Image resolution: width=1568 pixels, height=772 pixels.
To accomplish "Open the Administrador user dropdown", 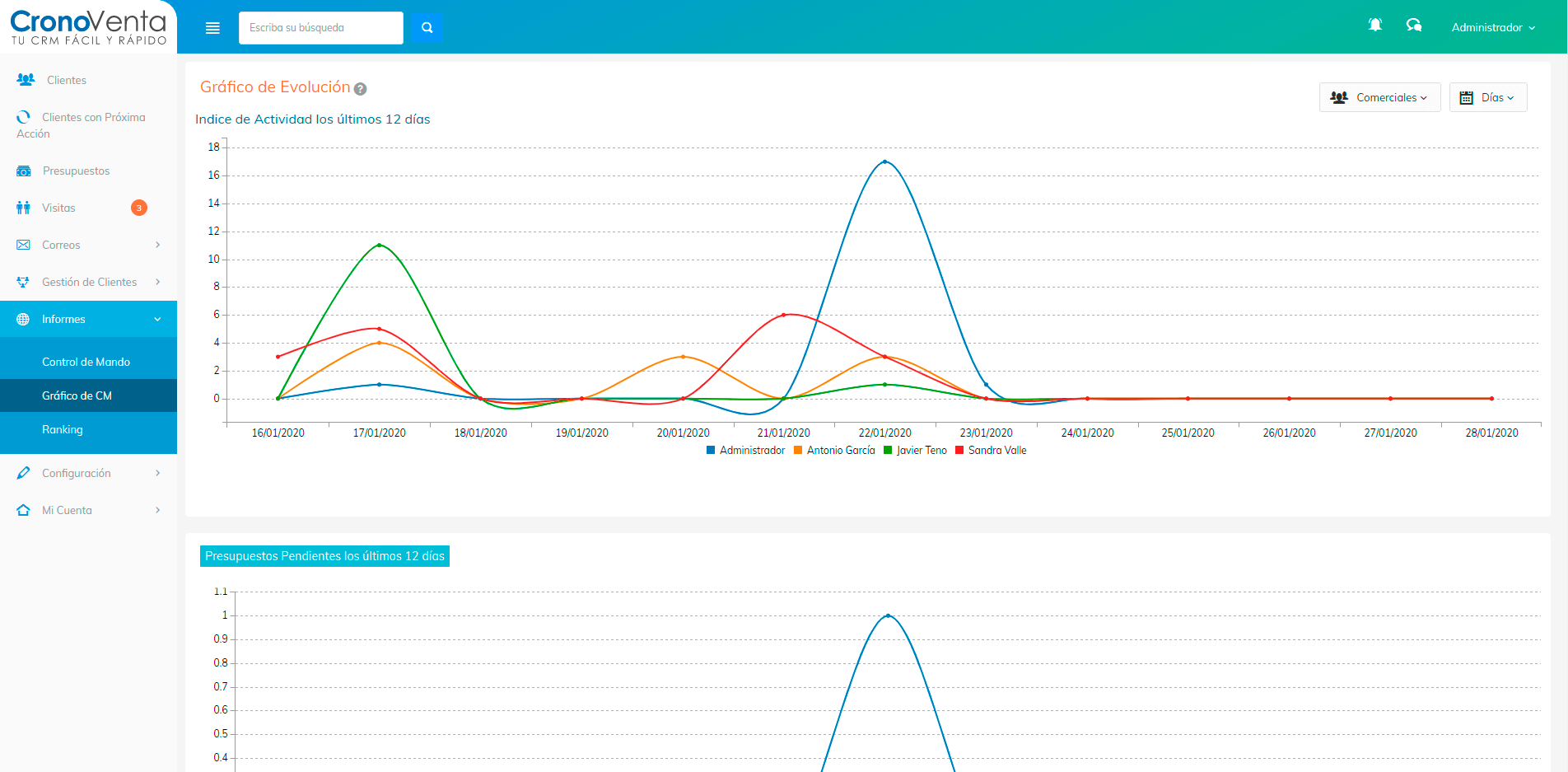I will 1493,27.
